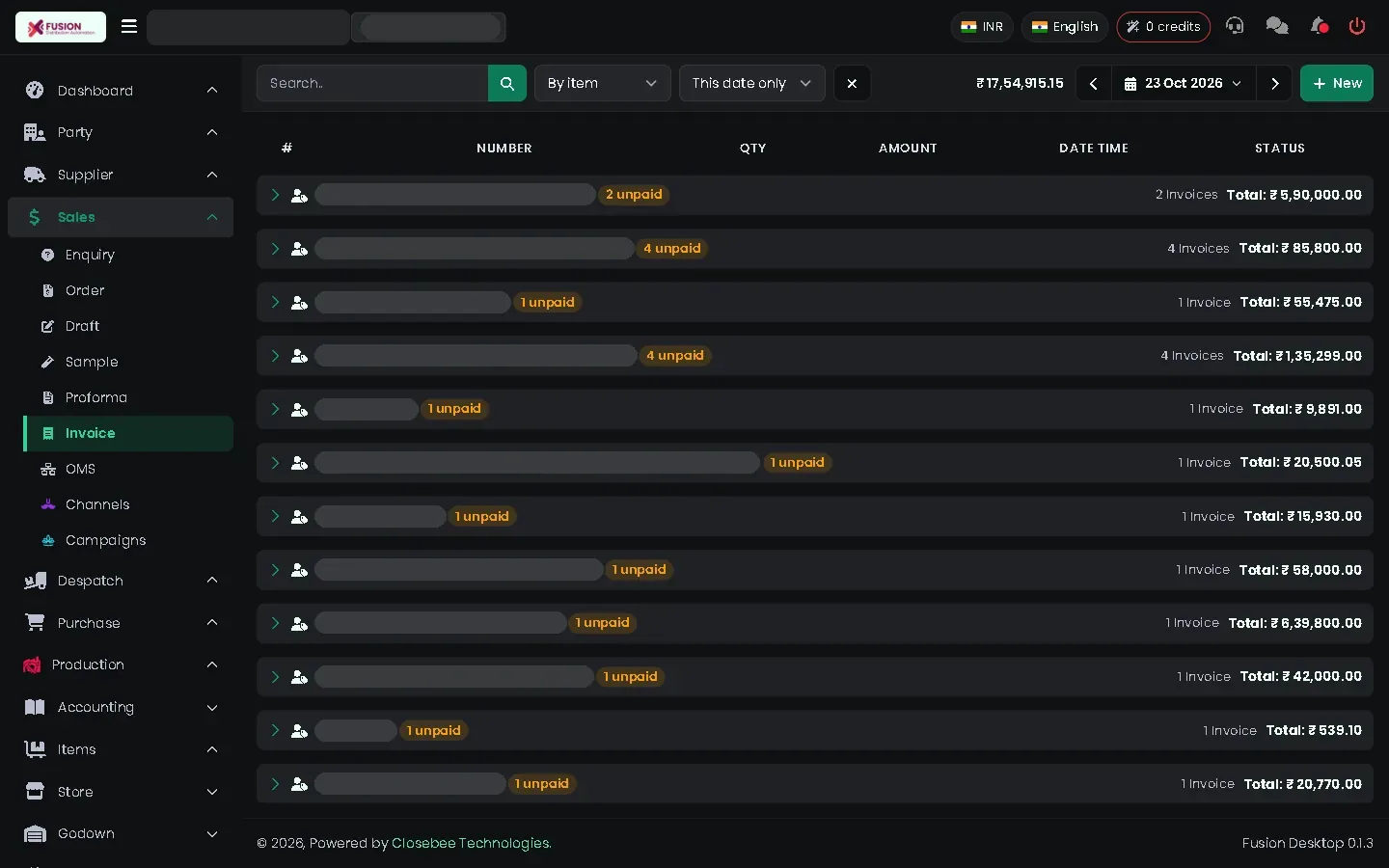Open the Closebee Technologies link
The width and height of the screenshot is (1389, 868).
click(x=471, y=843)
